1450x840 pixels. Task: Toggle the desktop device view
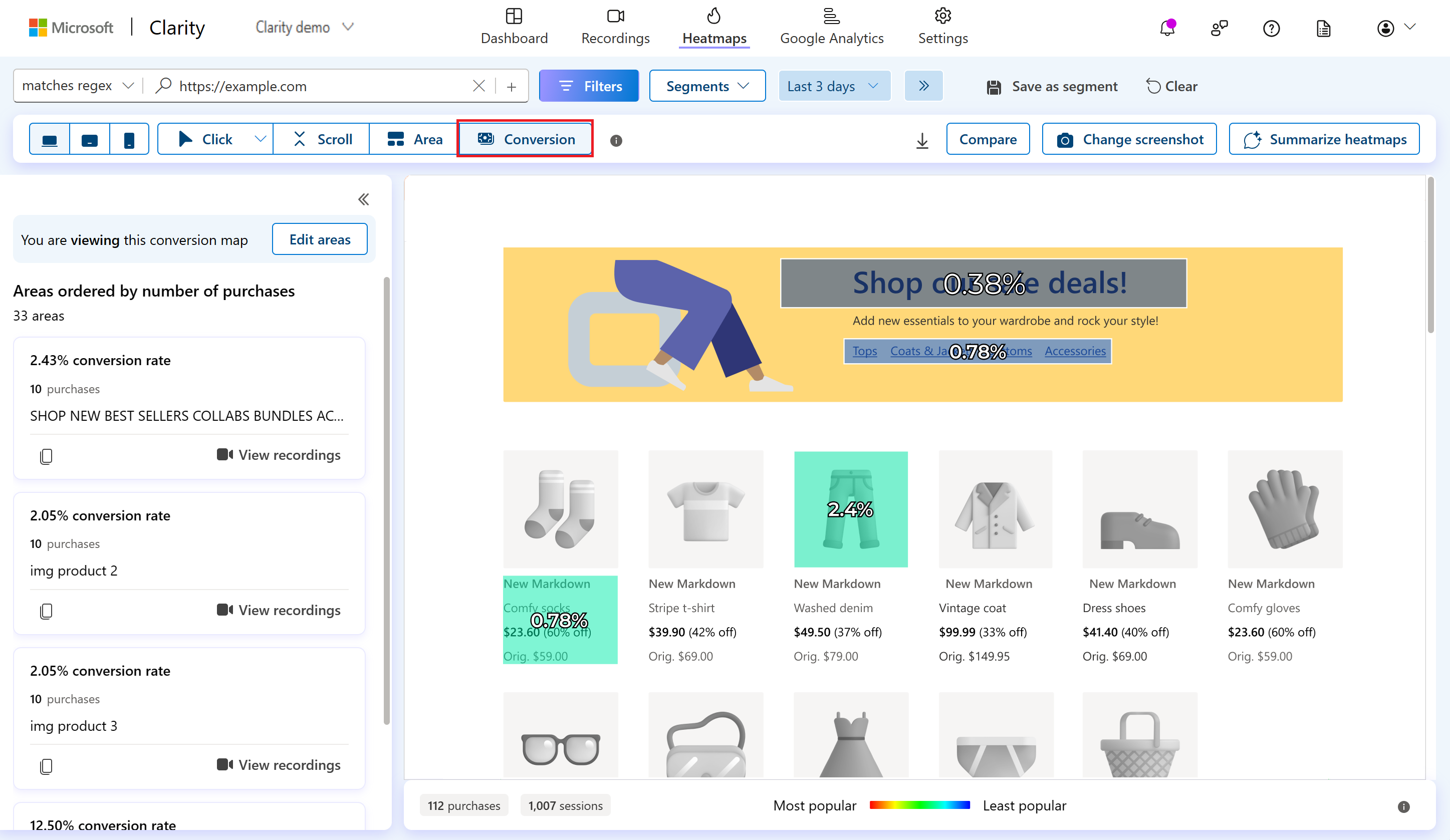click(48, 139)
